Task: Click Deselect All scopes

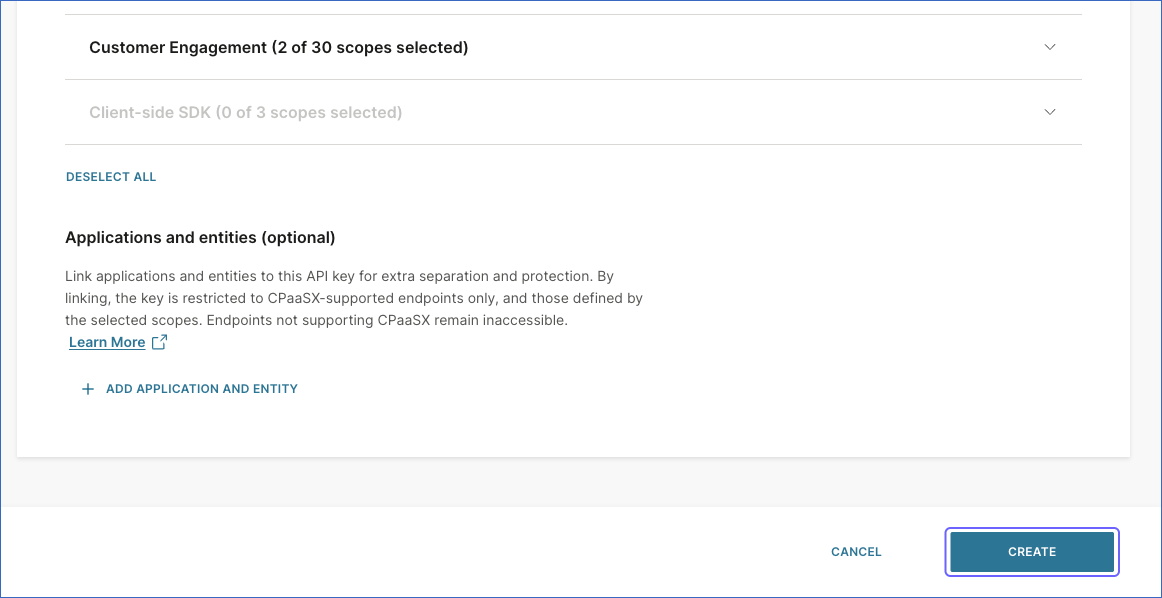Action: coord(111,177)
